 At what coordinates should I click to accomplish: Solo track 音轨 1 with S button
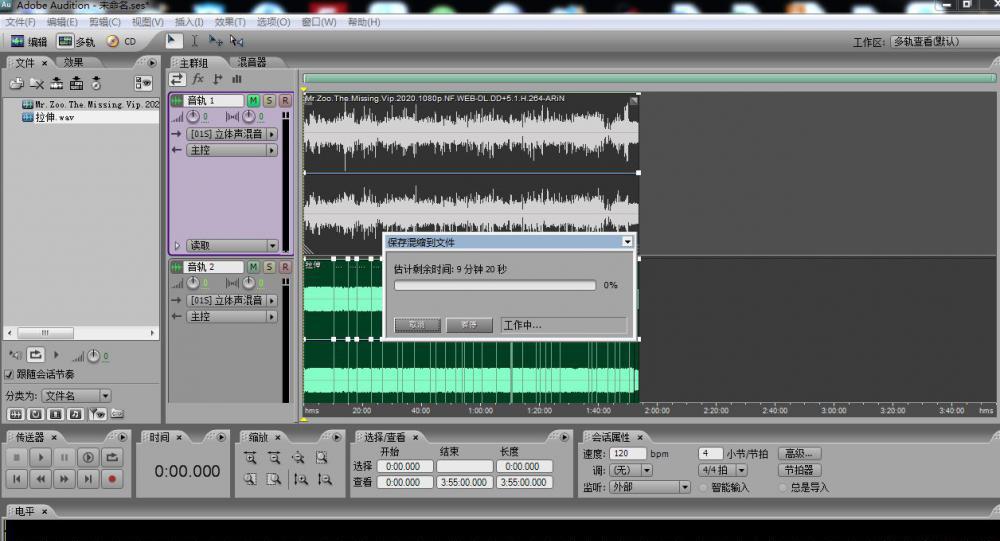269,101
